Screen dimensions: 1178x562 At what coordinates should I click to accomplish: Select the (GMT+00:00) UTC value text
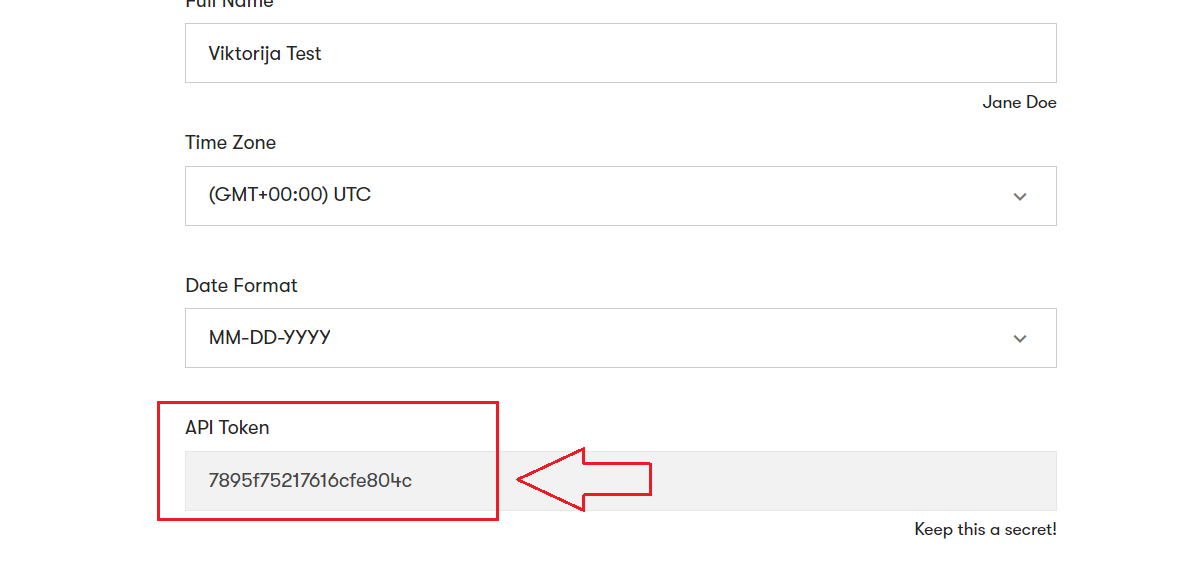tap(289, 195)
